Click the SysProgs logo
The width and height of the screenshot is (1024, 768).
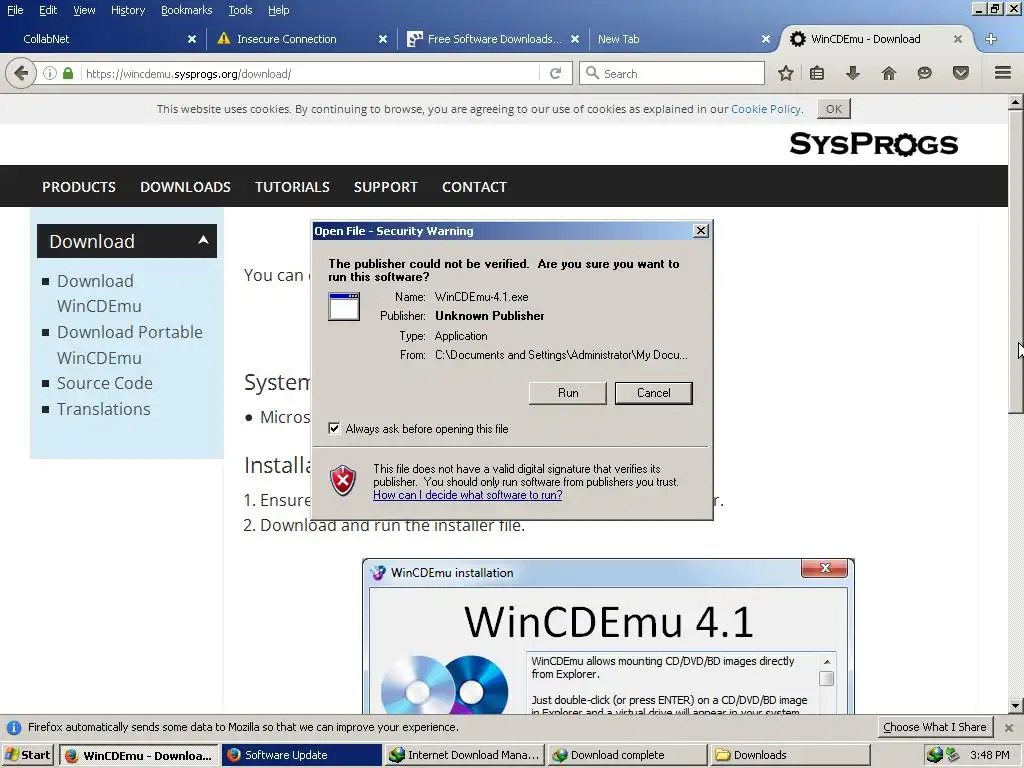coord(873,144)
